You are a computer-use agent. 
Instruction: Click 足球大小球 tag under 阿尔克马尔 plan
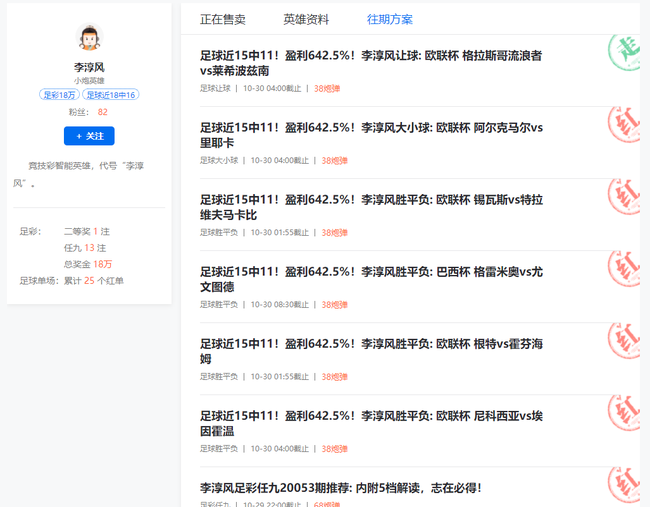[x=219, y=160]
